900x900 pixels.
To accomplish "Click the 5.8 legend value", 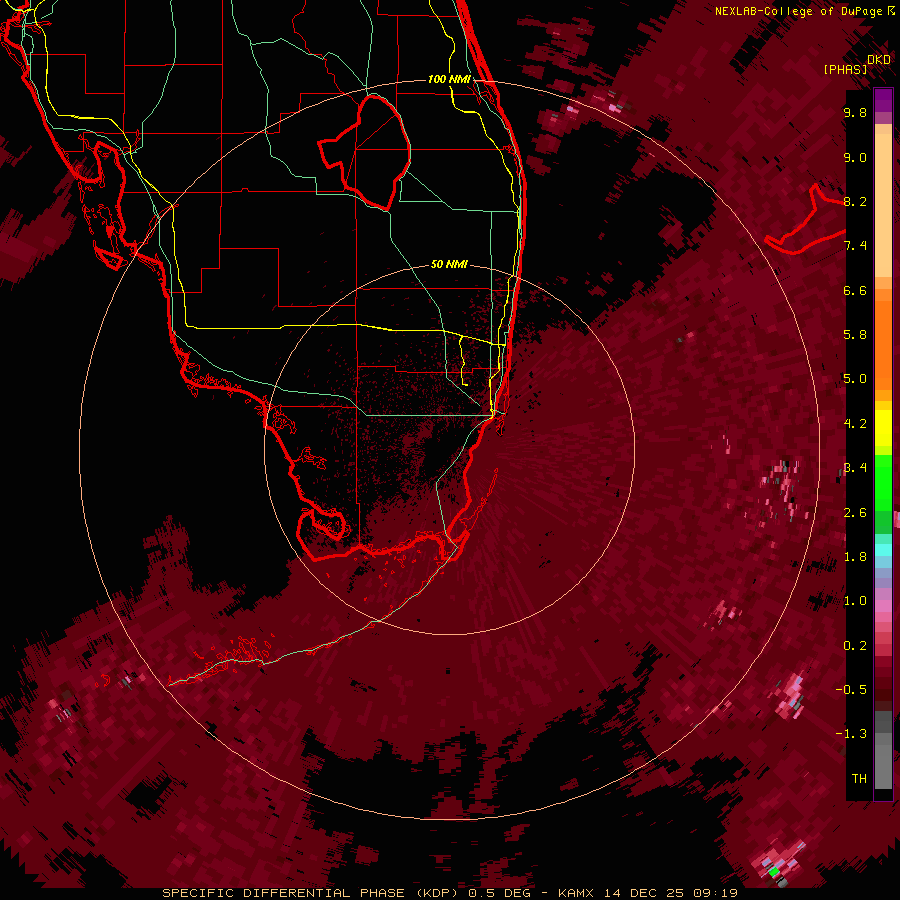I will coord(855,335).
